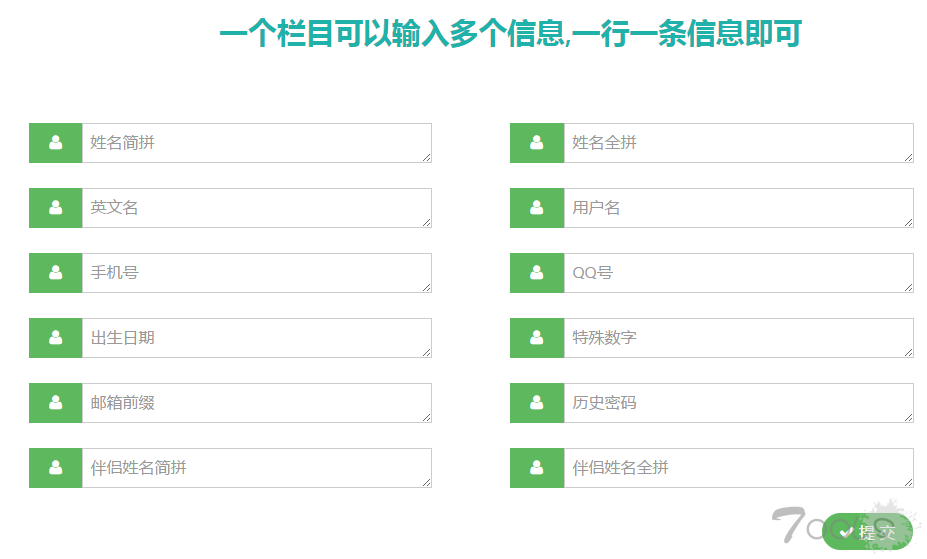Image resolution: width=927 pixels, height=559 pixels.
Task: Click user icon beside QQ号 field
Action: point(537,273)
